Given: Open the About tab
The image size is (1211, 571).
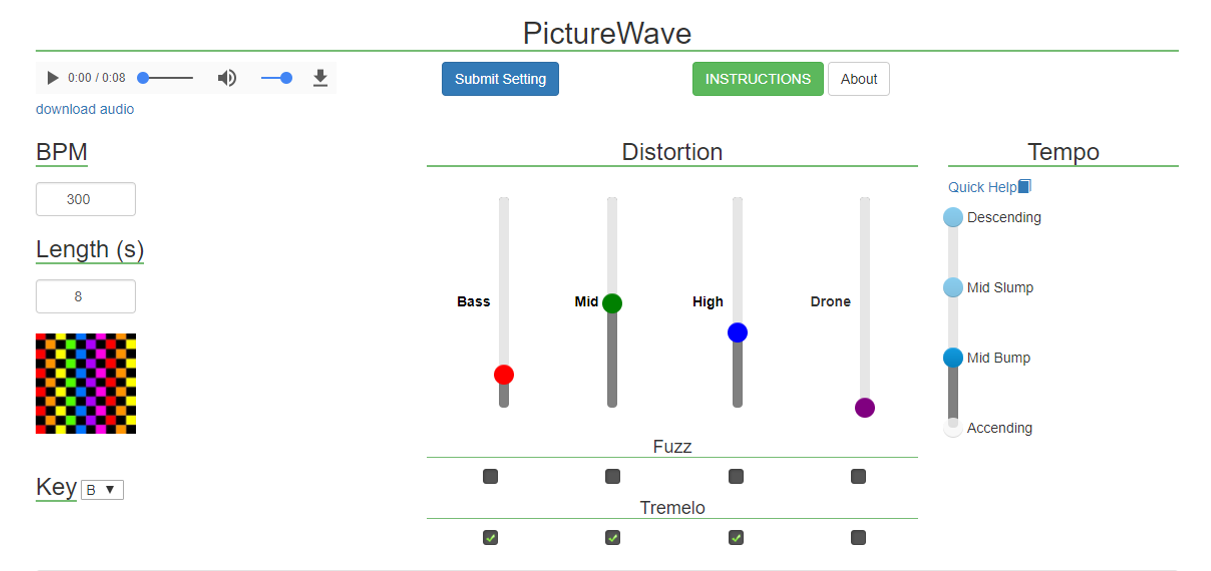Looking at the screenshot, I should [859, 79].
